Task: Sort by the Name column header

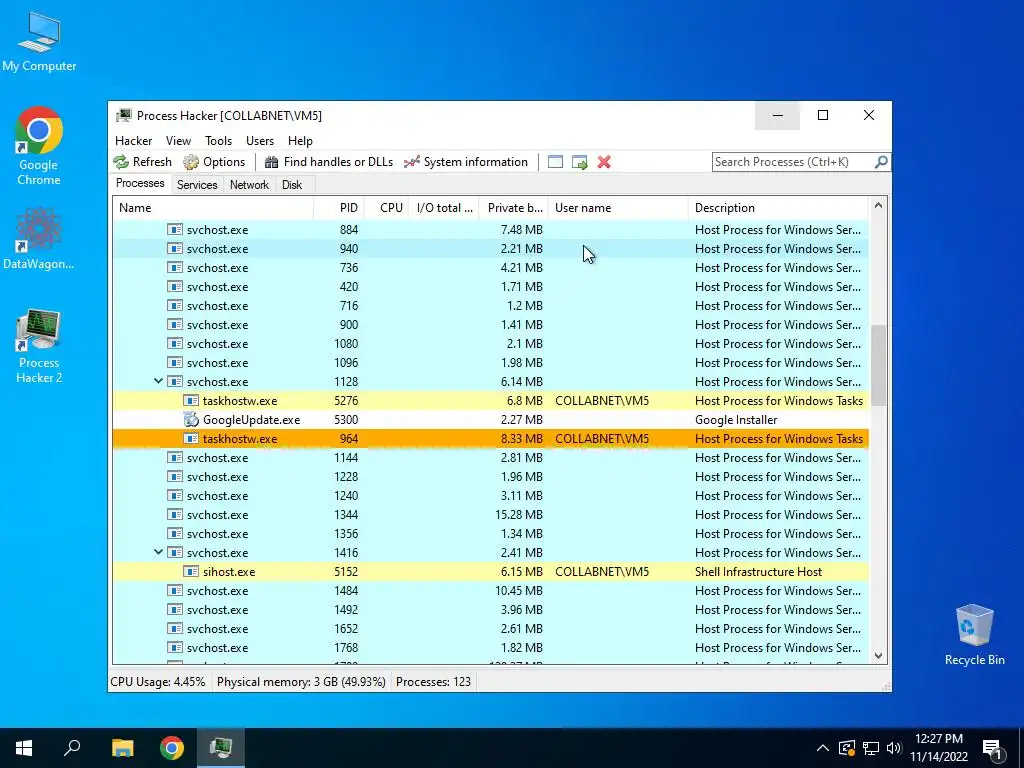Action: (x=213, y=208)
